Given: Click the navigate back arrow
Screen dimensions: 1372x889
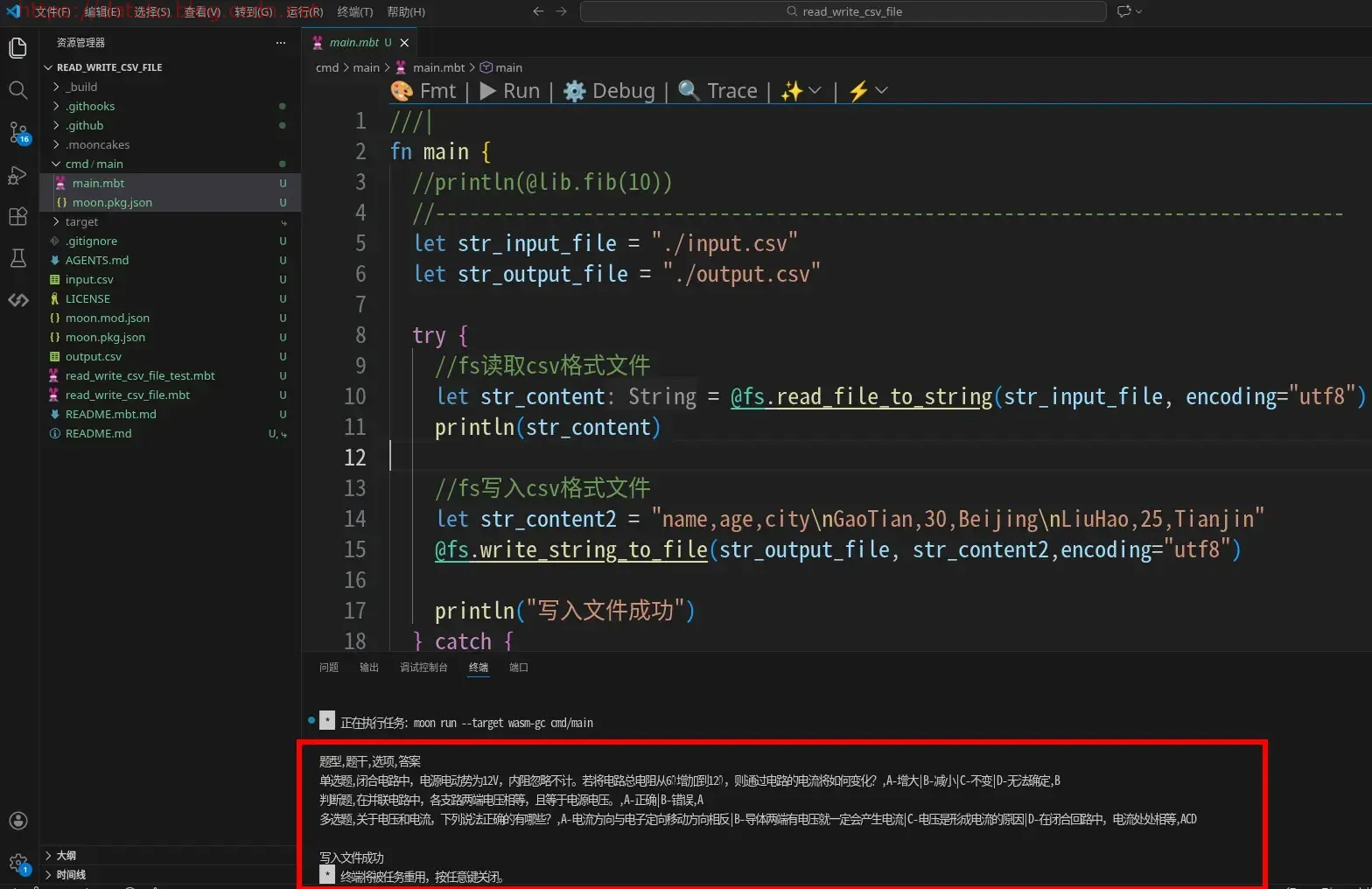Looking at the screenshot, I should point(538,11).
